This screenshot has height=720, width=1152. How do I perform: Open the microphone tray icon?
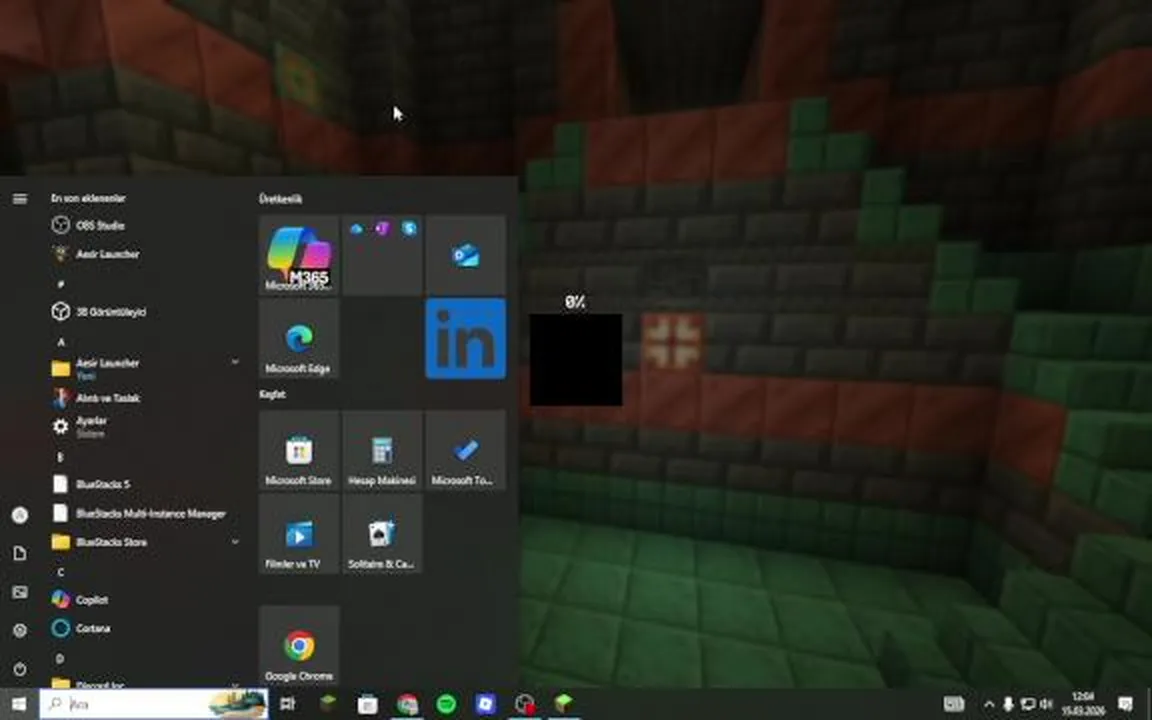(x=1008, y=705)
